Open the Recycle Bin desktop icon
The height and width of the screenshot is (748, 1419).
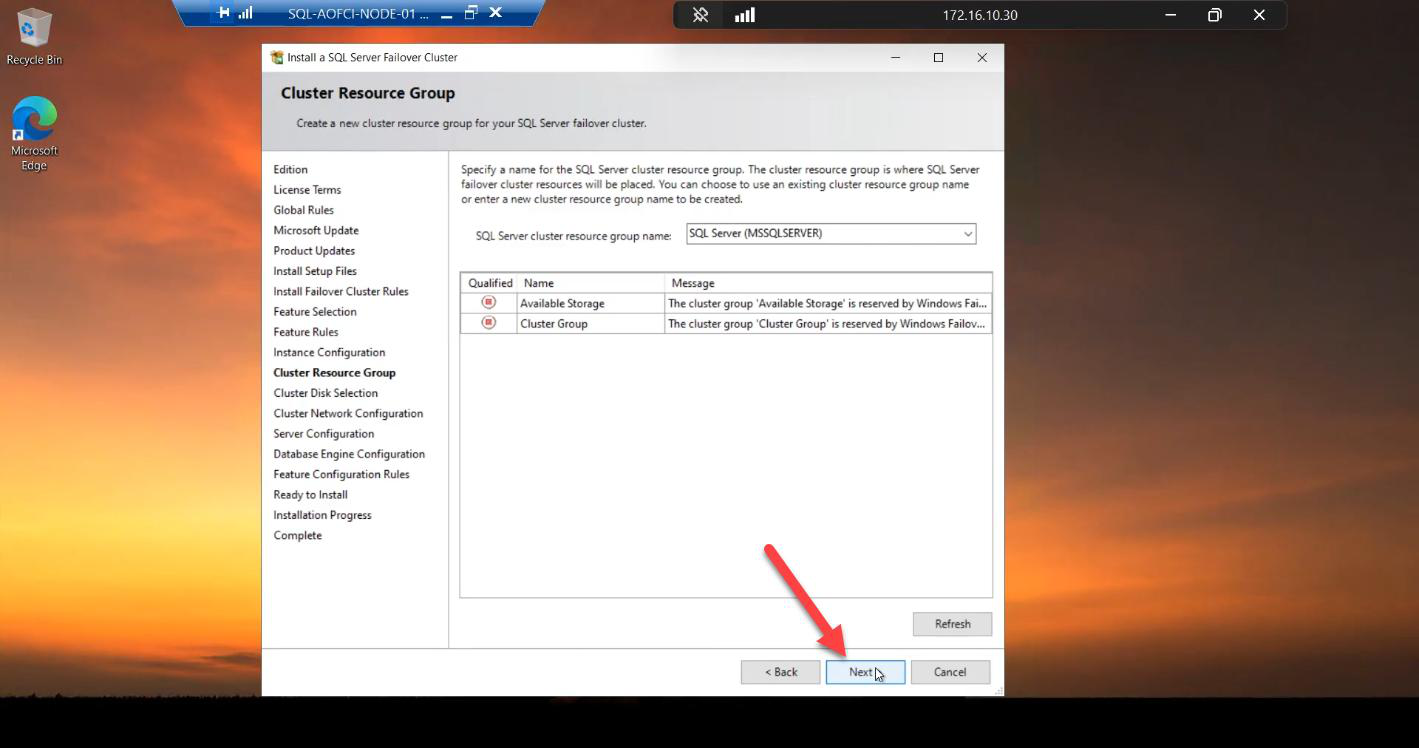tap(34, 37)
